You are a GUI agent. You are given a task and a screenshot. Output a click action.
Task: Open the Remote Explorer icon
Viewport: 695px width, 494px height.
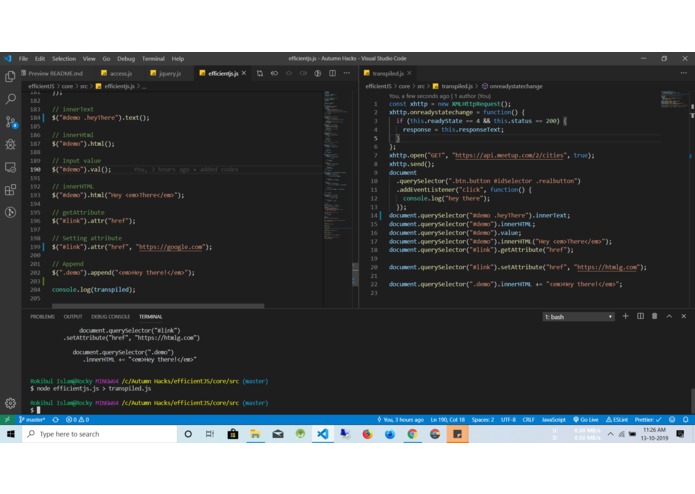[x=10, y=167]
